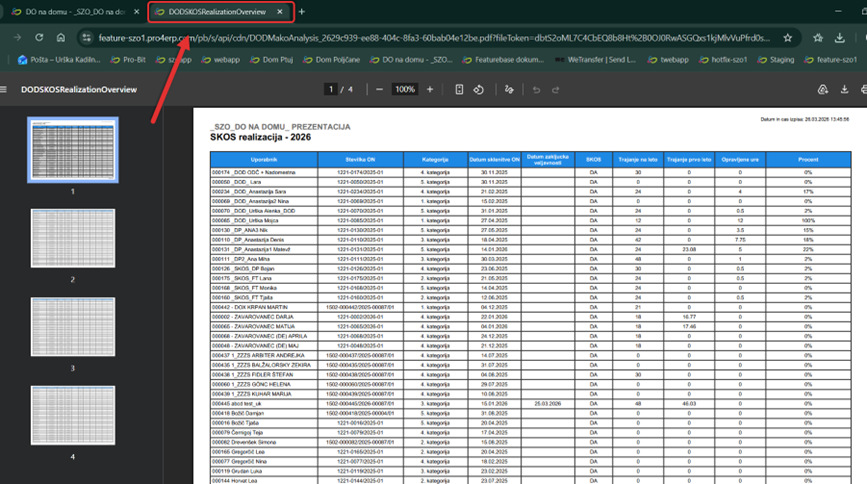Jump to page 3 thumbnail
The image size is (867, 484).
(72, 326)
